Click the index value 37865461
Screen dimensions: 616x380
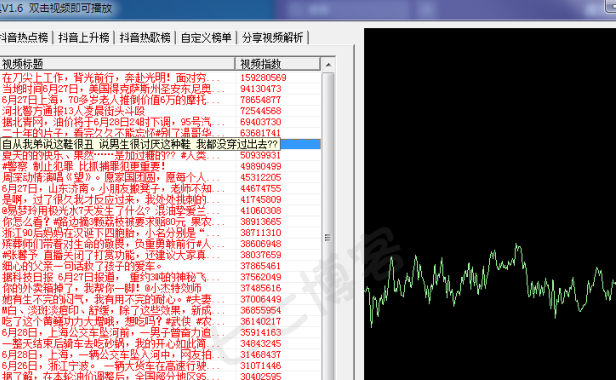[x=261, y=266]
